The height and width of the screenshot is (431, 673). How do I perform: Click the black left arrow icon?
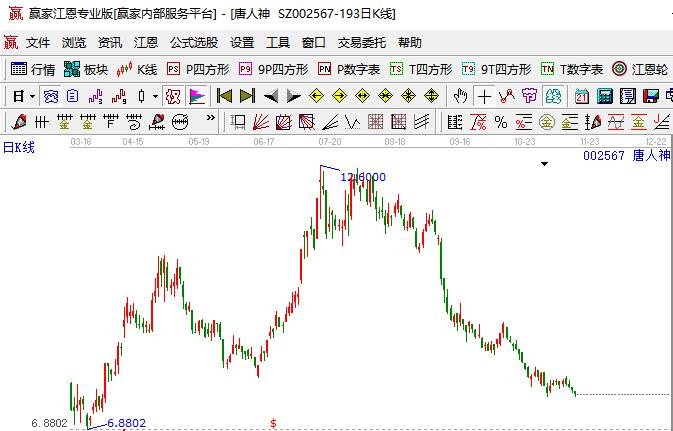pos(271,96)
